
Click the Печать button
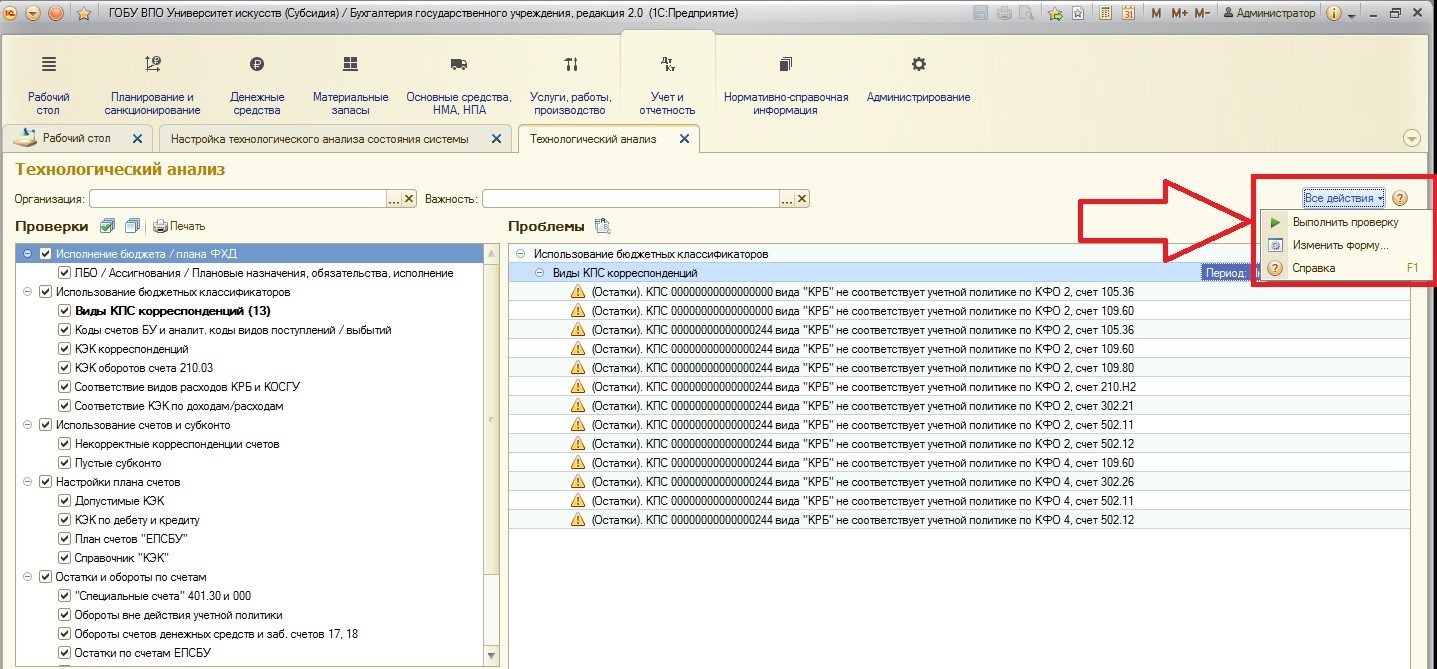179,226
